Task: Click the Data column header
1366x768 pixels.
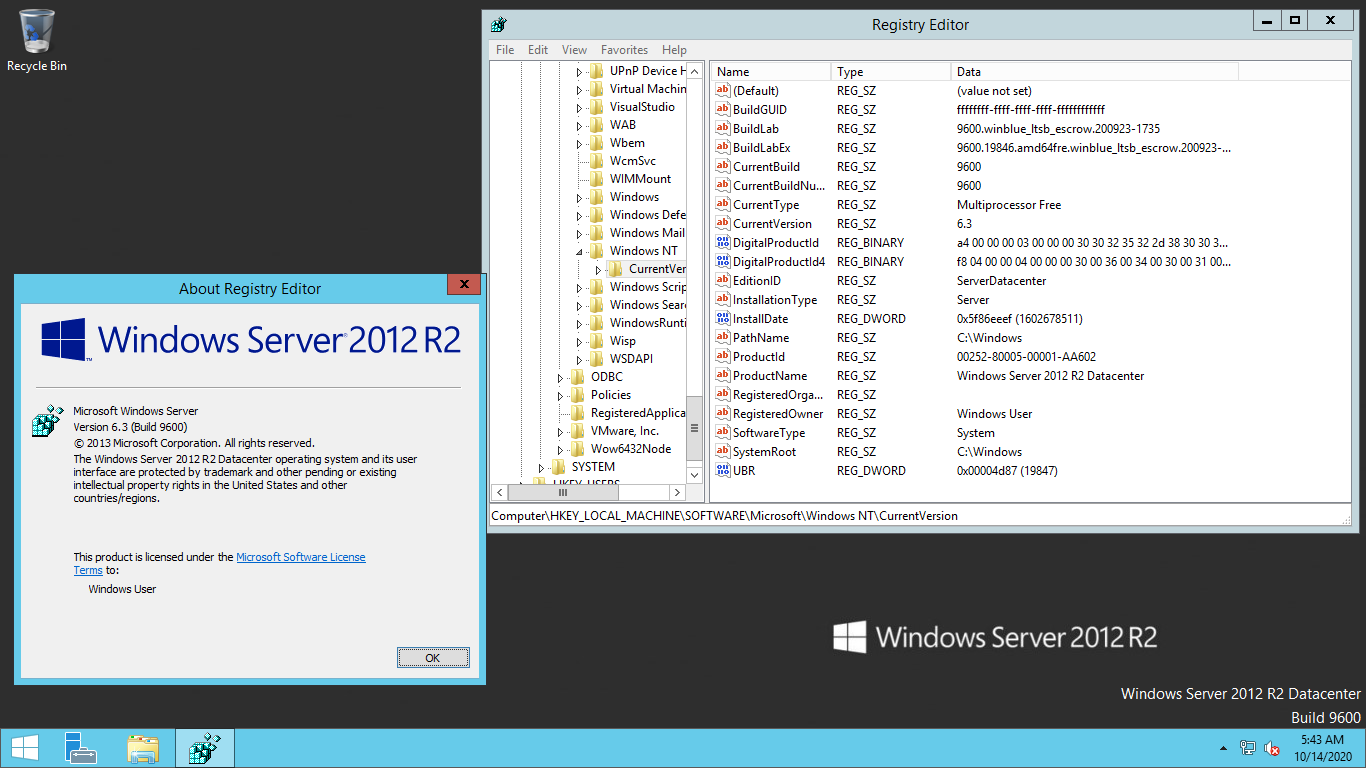Action: [1094, 71]
